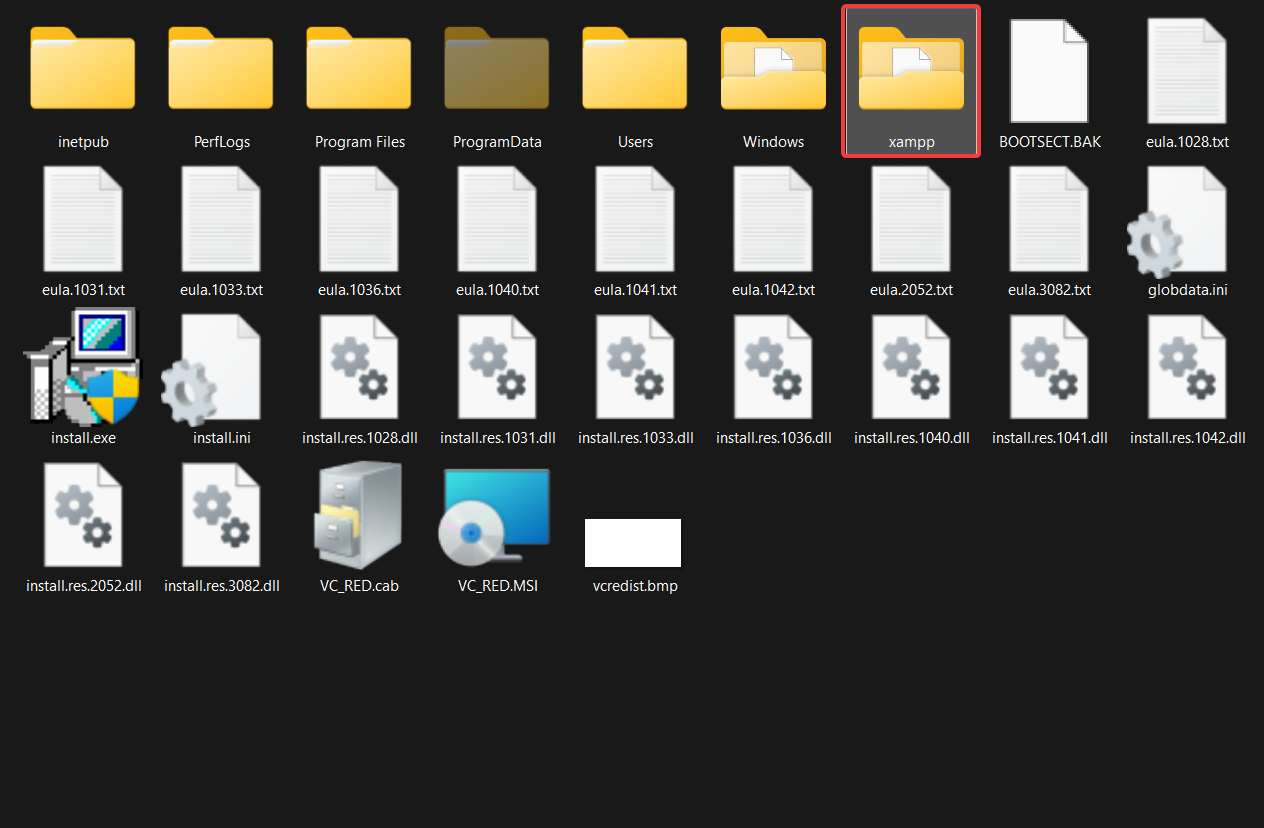Select the Windows folder icon
The width and height of the screenshot is (1264, 828).
click(x=773, y=68)
